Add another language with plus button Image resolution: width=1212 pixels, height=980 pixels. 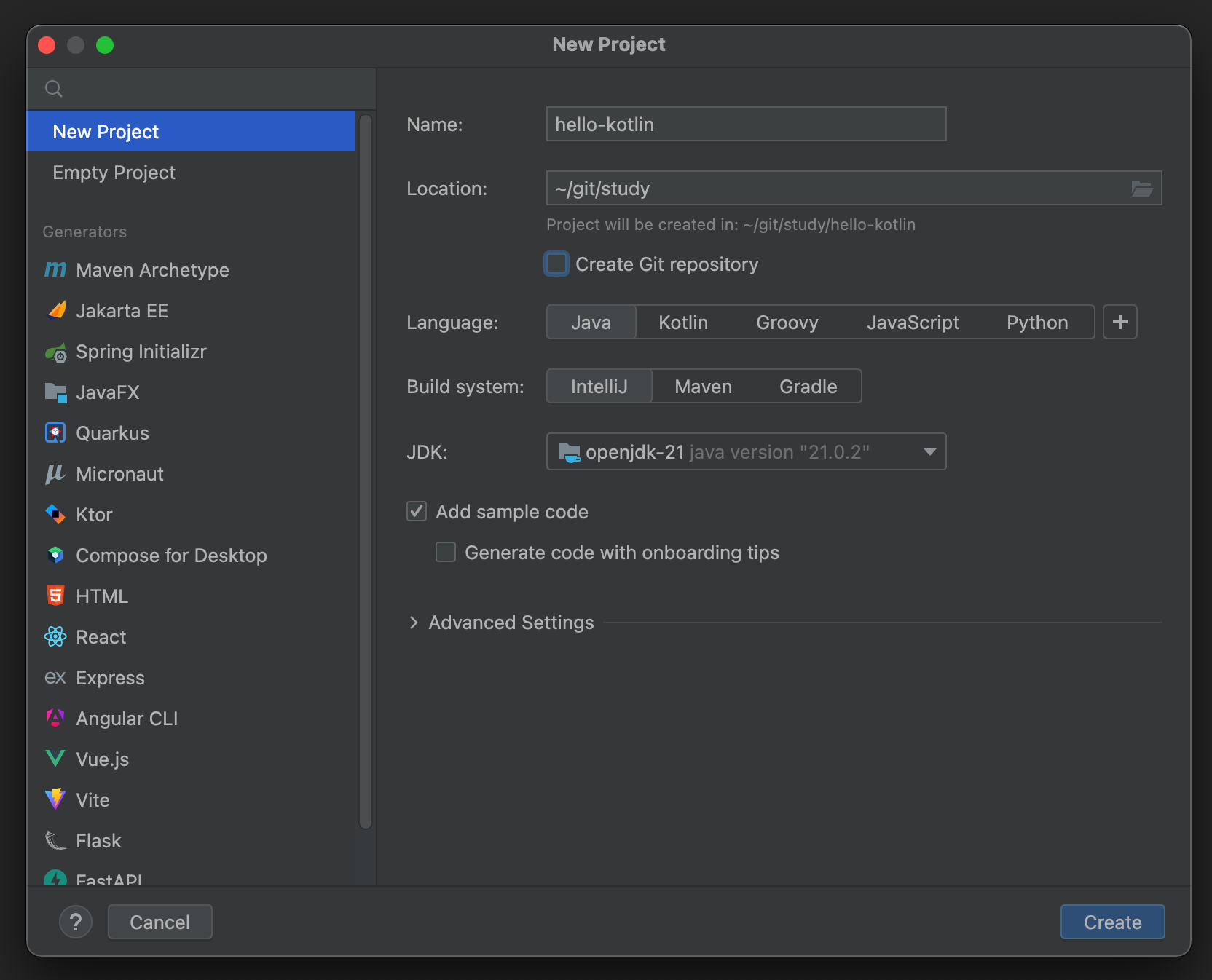coord(1120,322)
